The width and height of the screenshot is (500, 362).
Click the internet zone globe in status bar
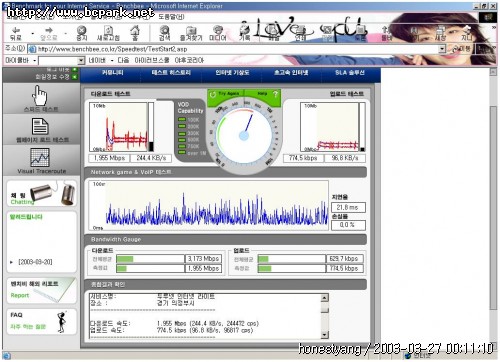[x=407, y=356]
